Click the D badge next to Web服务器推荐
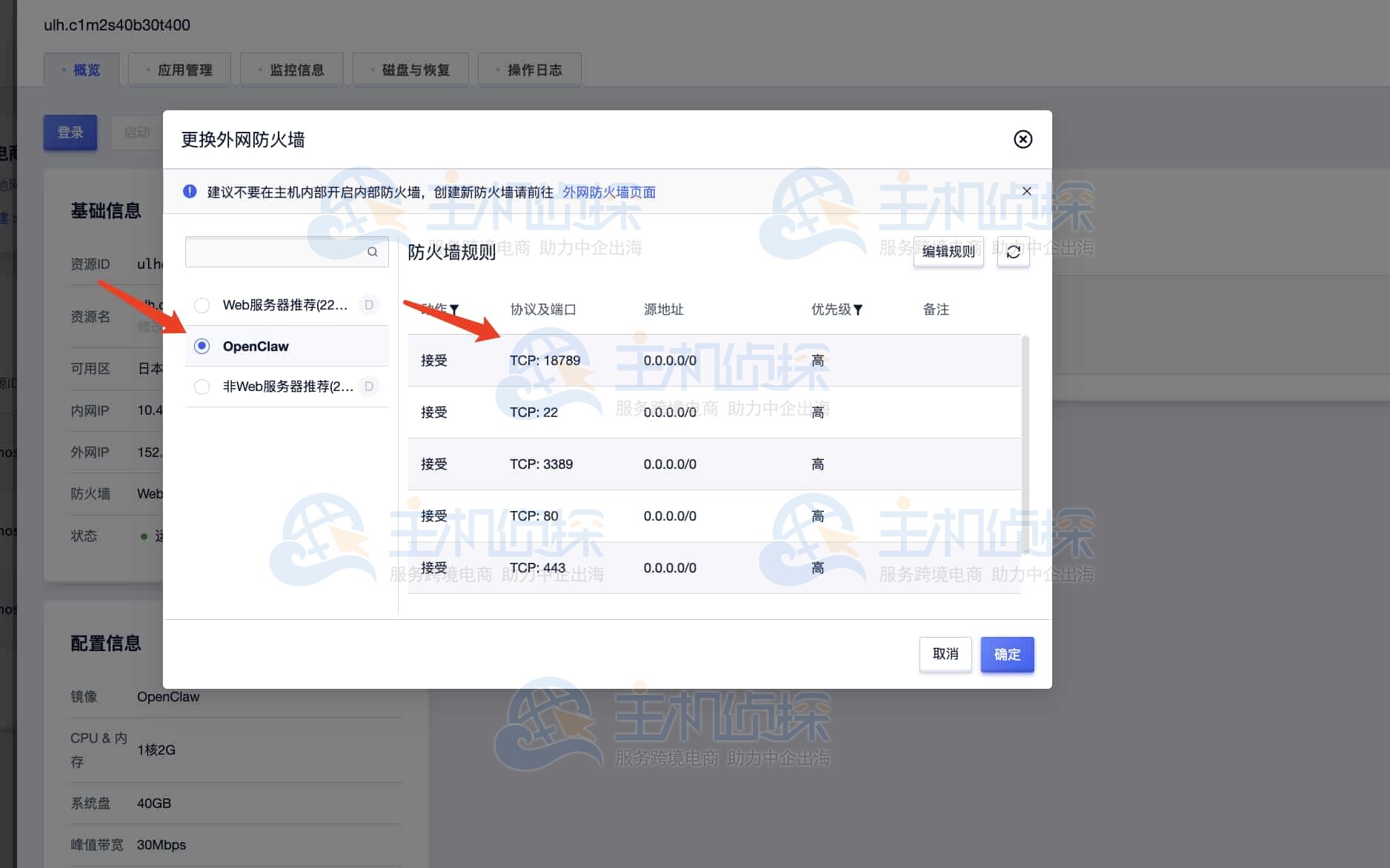This screenshot has height=868, width=1390. point(368,304)
